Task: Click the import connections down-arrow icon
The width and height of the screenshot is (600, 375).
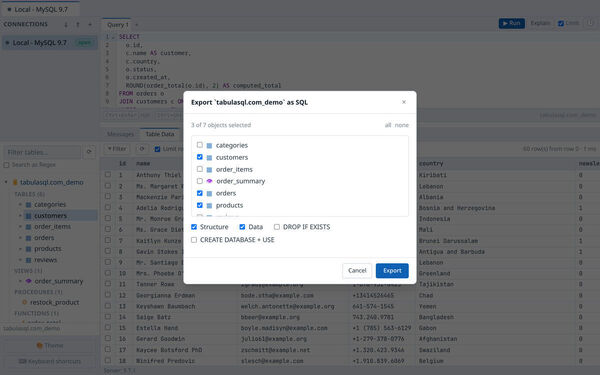Action: 66,24
